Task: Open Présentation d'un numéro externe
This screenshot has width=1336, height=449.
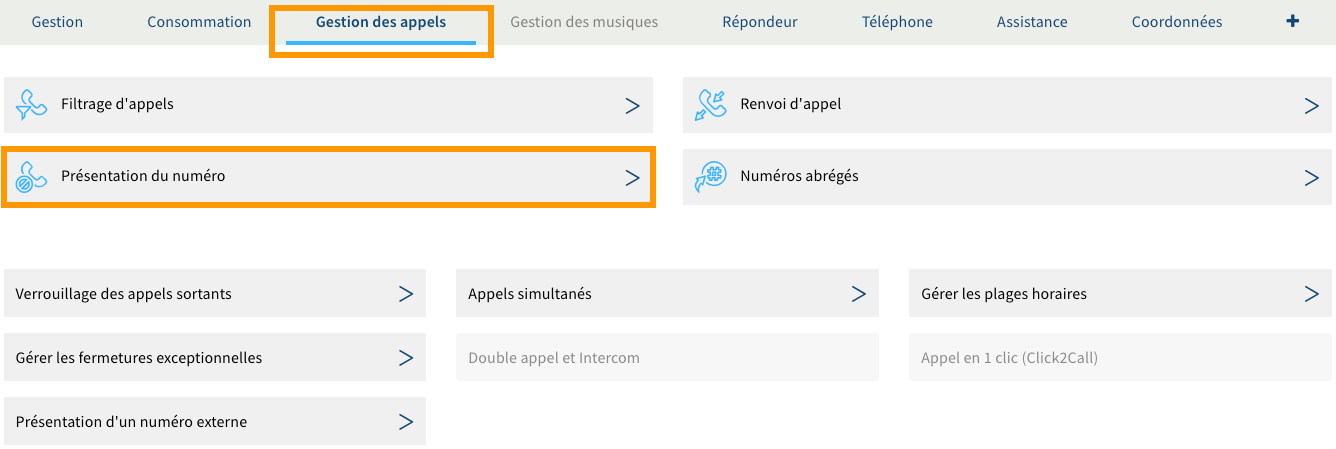Action: coord(131,422)
